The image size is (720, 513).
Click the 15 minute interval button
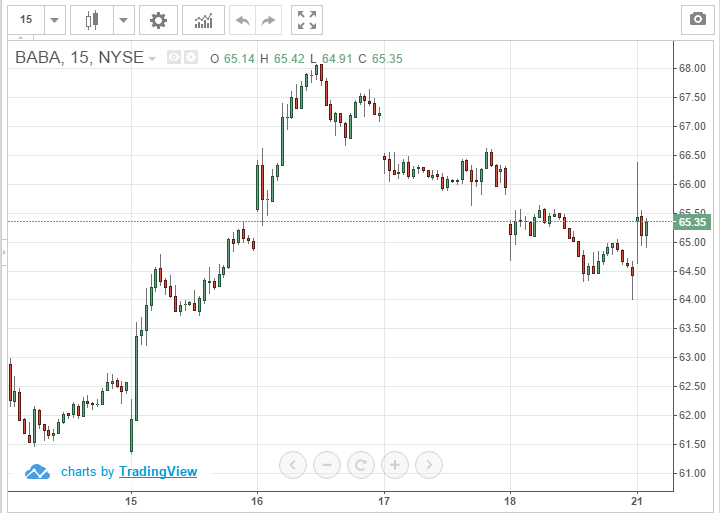click(25, 20)
